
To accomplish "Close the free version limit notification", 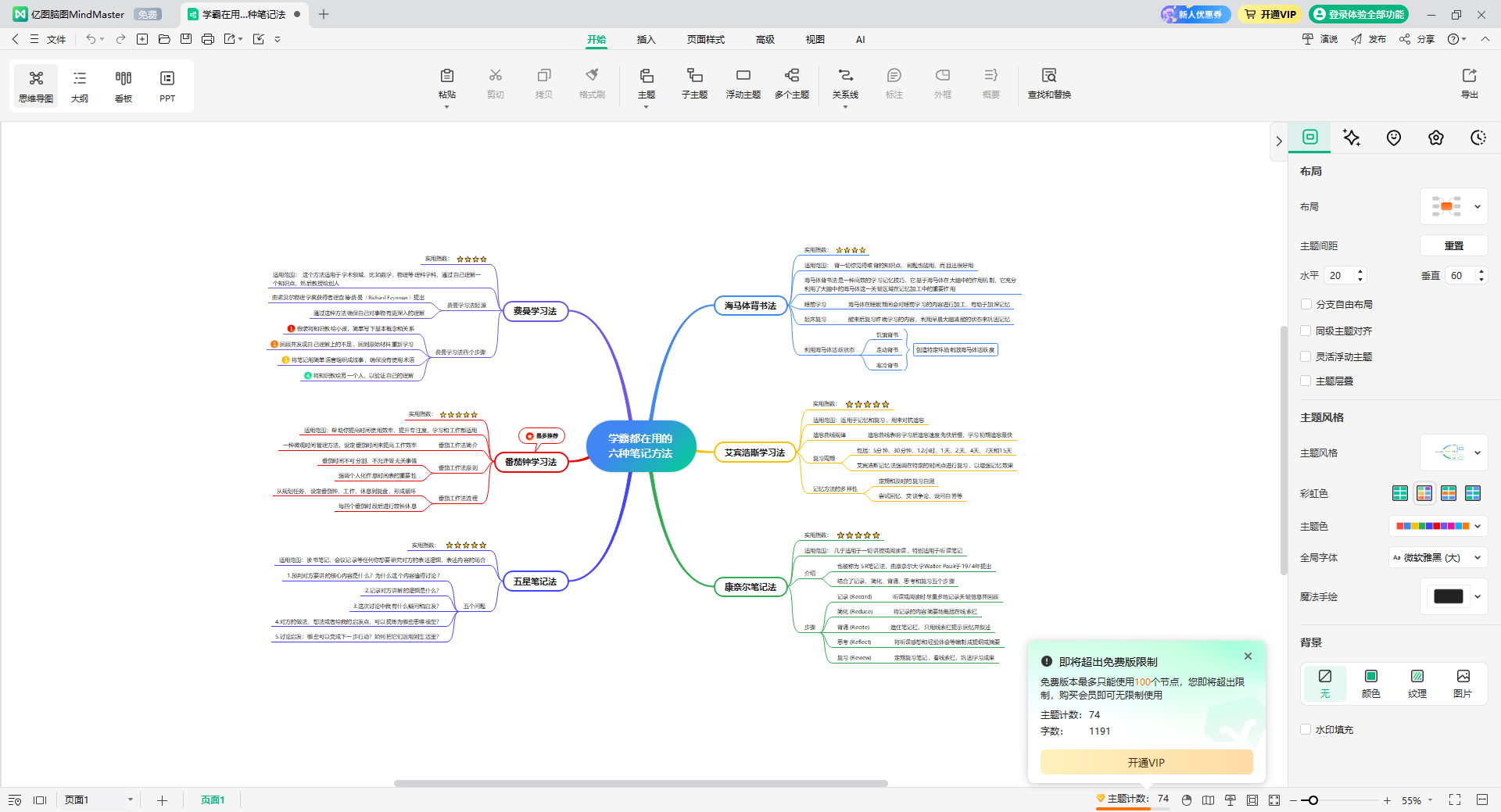I will [1248, 656].
